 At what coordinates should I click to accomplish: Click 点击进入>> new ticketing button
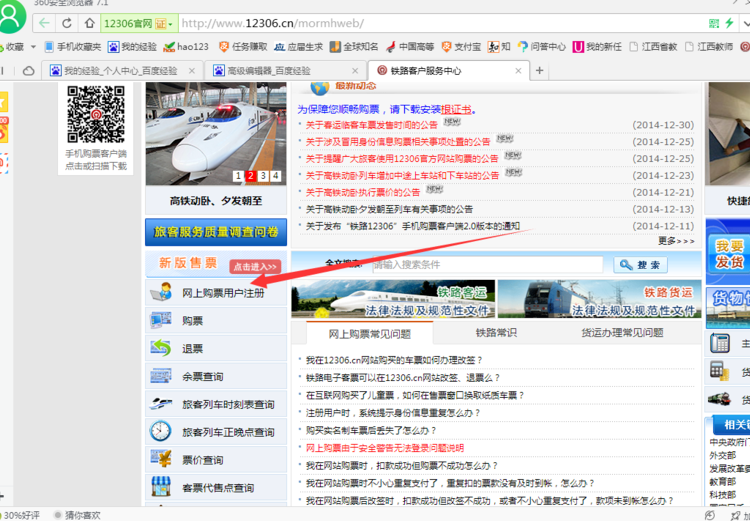tap(255, 267)
